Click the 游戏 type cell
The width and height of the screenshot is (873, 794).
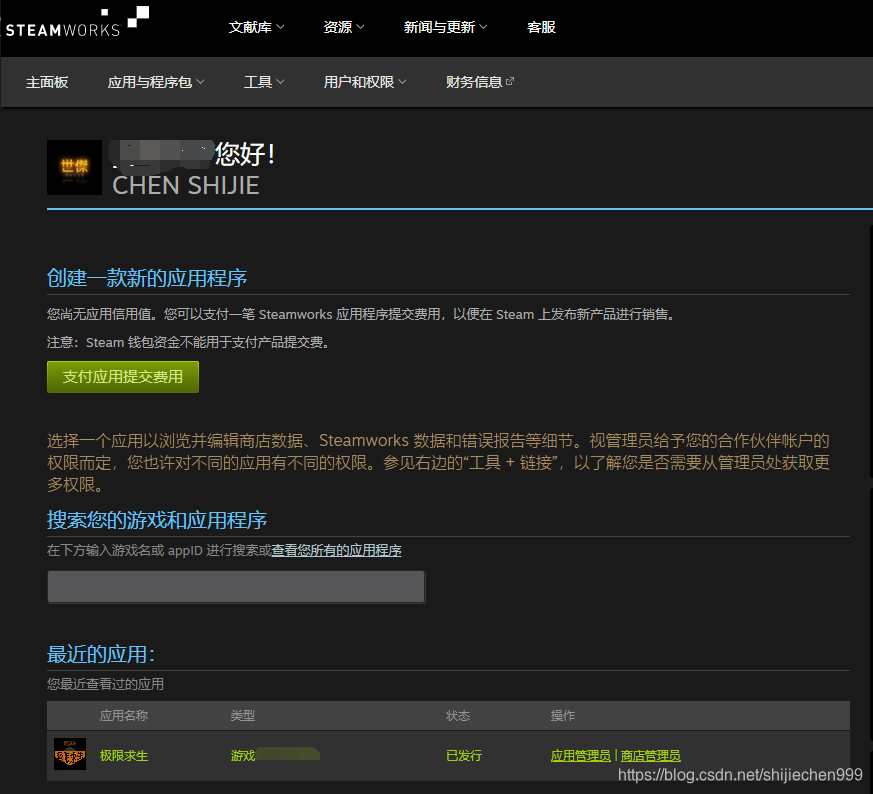click(243, 756)
